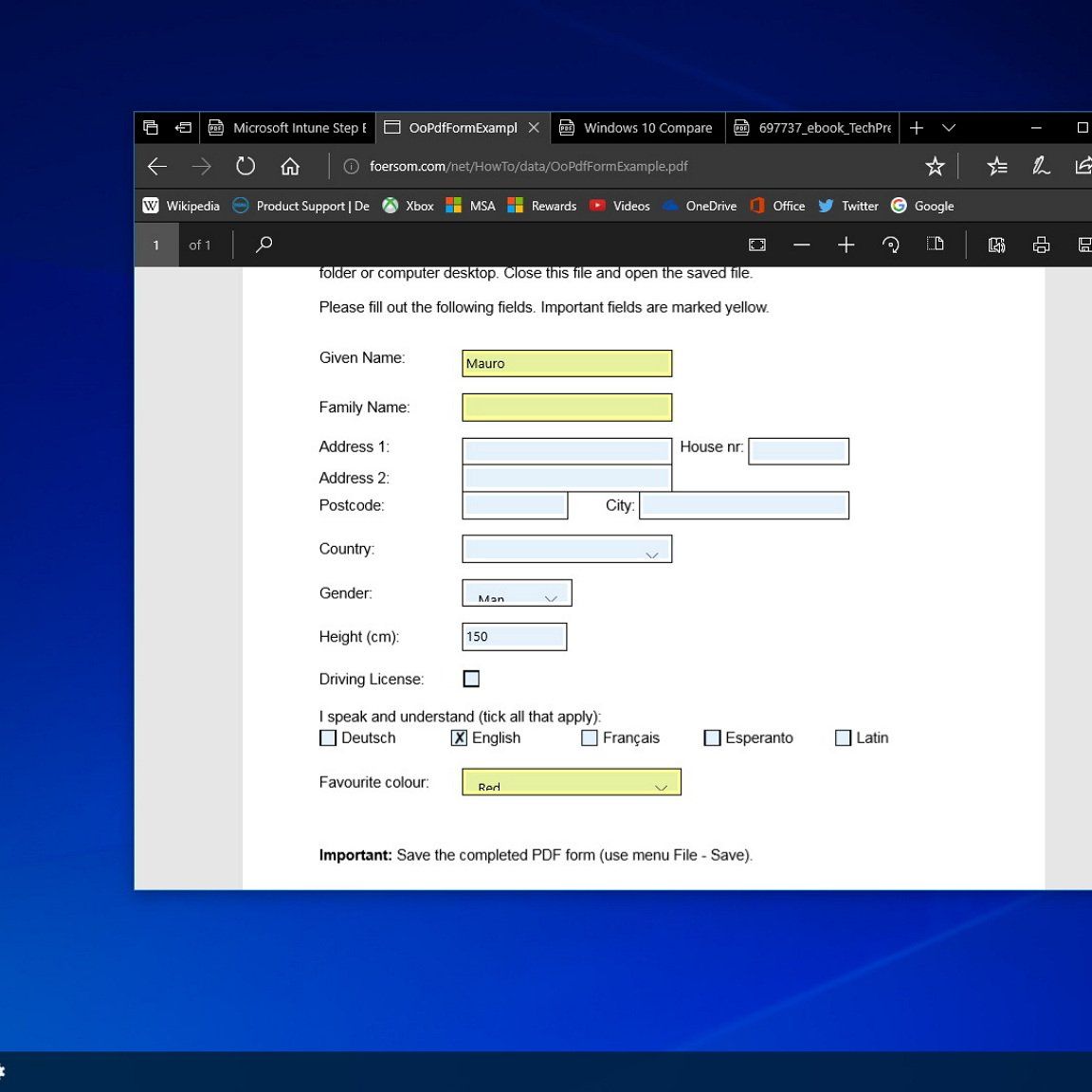This screenshot has height=1092, width=1092.
Task: Click the Family Name input field
Action: [x=567, y=408]
